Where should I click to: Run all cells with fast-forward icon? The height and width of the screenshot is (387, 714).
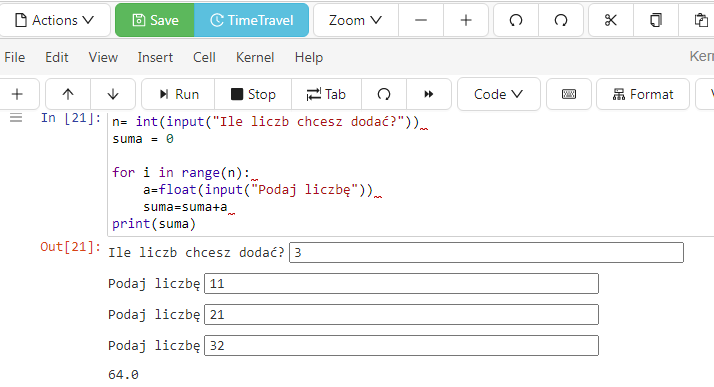[428, 94]
